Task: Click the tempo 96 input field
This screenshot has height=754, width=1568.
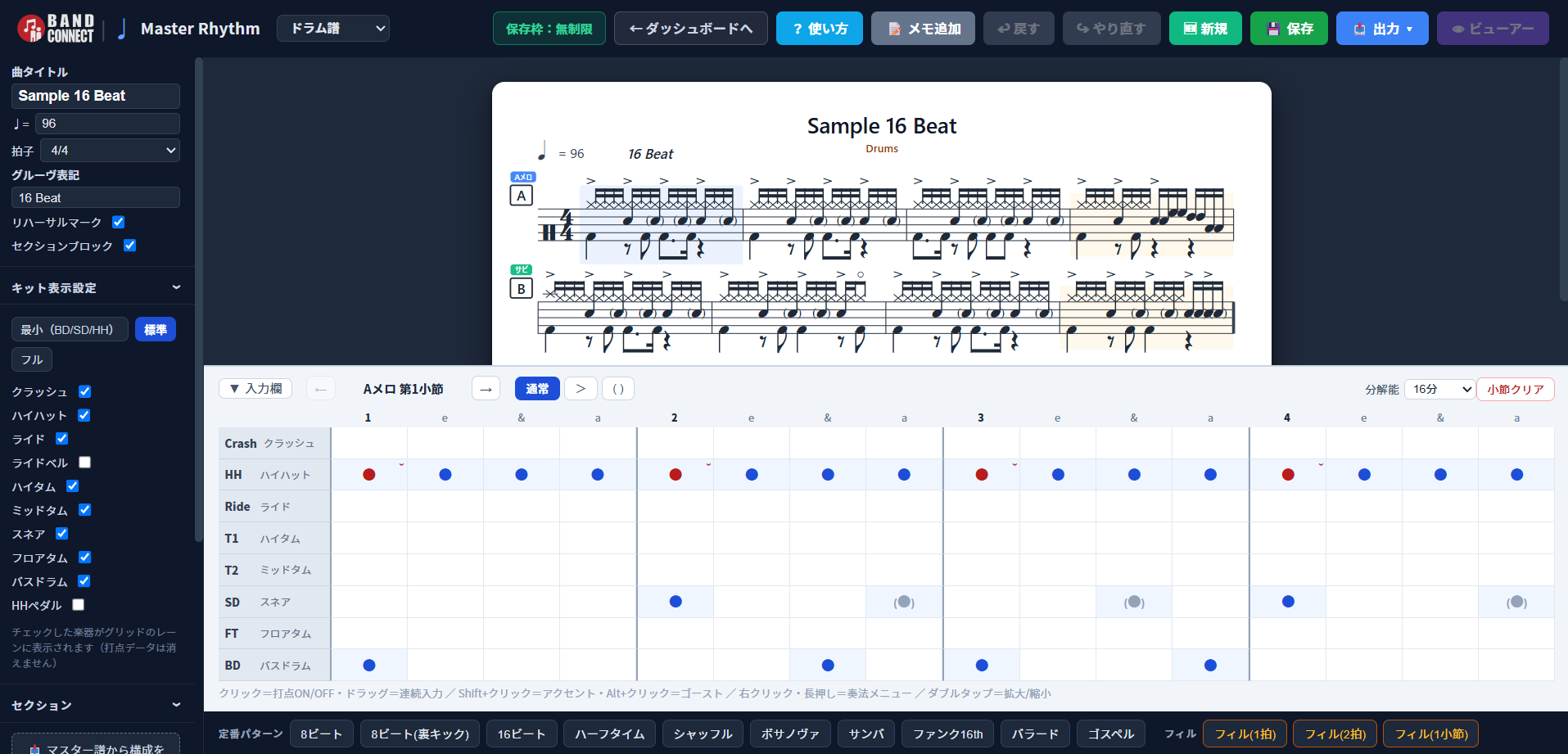Action: [107, 124]
